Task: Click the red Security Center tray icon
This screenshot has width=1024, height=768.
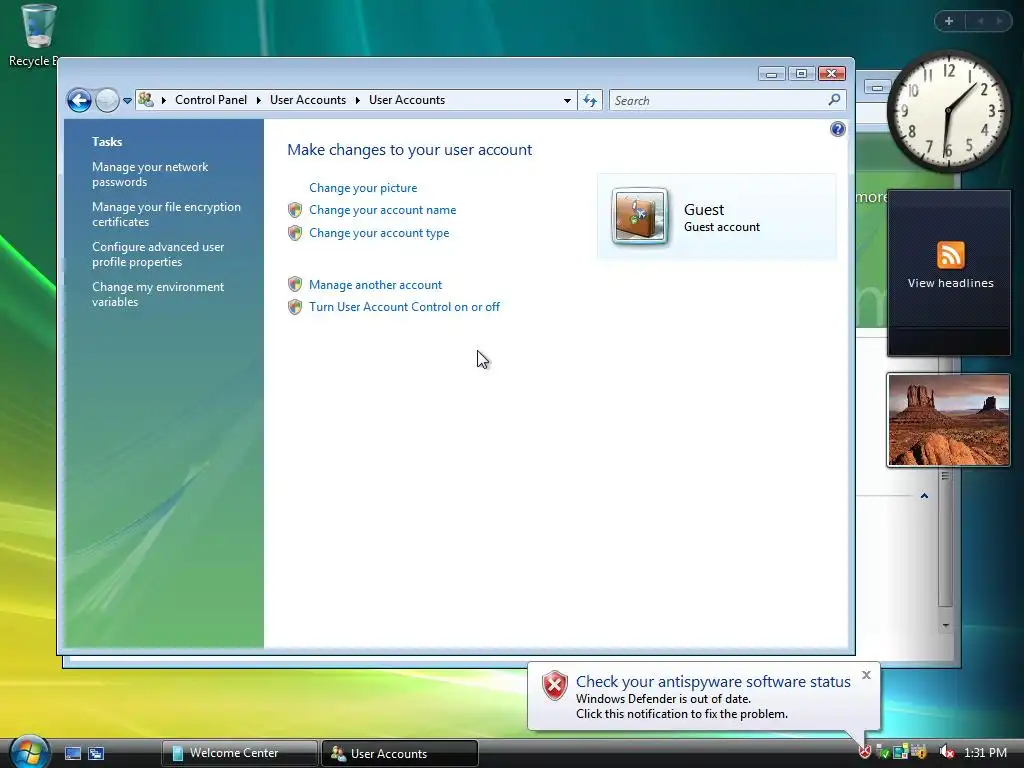Action: pos(865,753)
